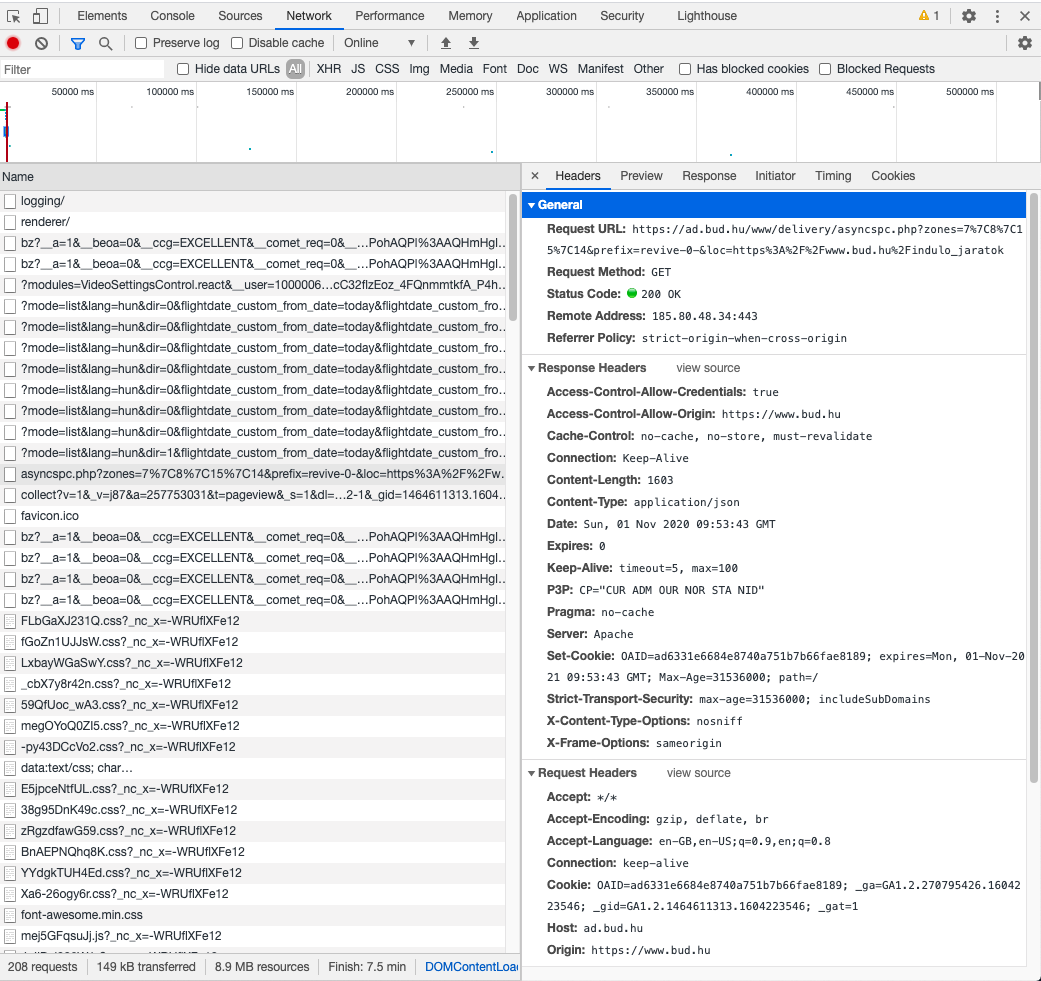Open the Online throttling dropdown
The image size is (1041, 981).
point(379,43)
